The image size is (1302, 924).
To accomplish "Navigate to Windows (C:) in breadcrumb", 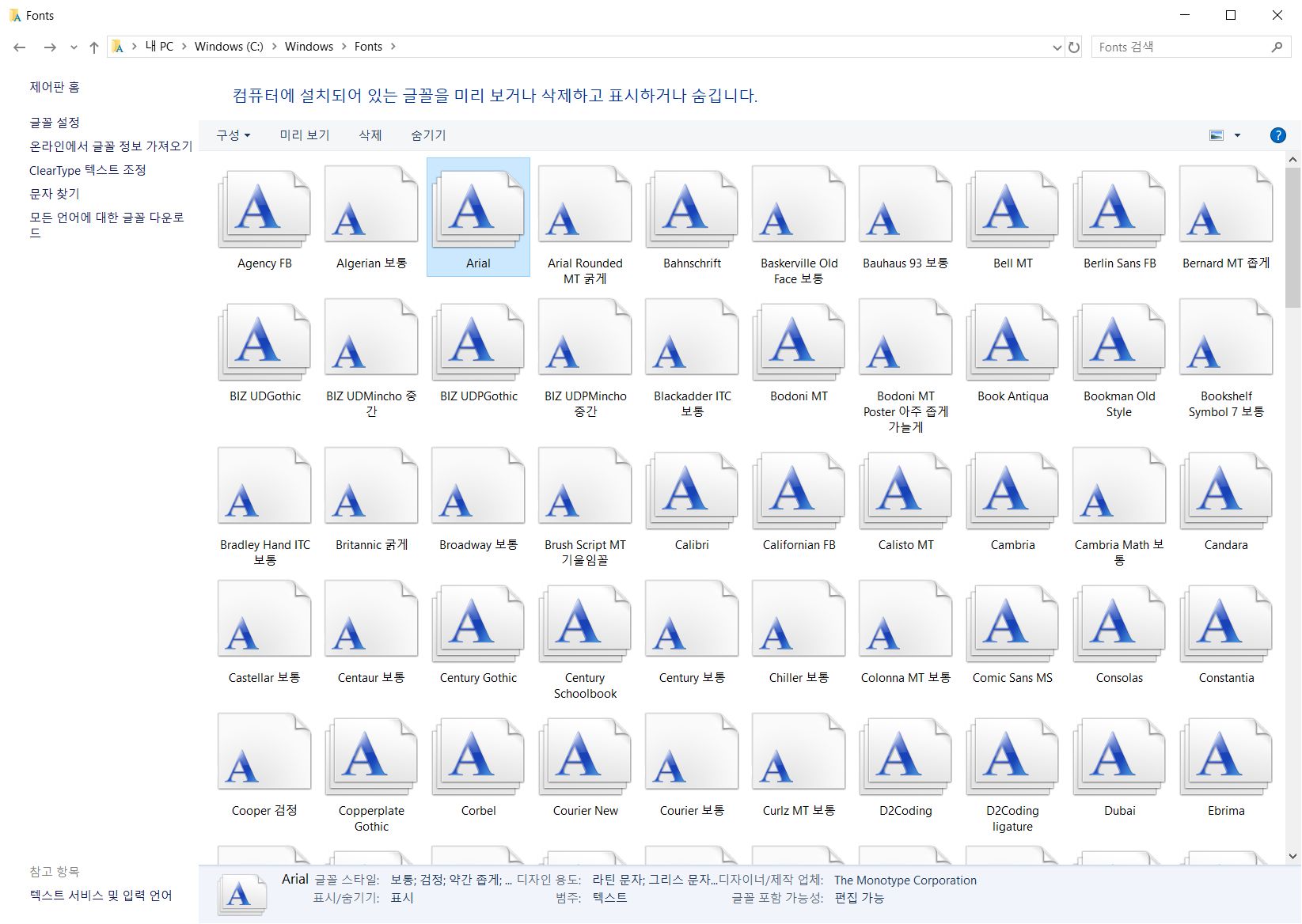I will point(229,47).
